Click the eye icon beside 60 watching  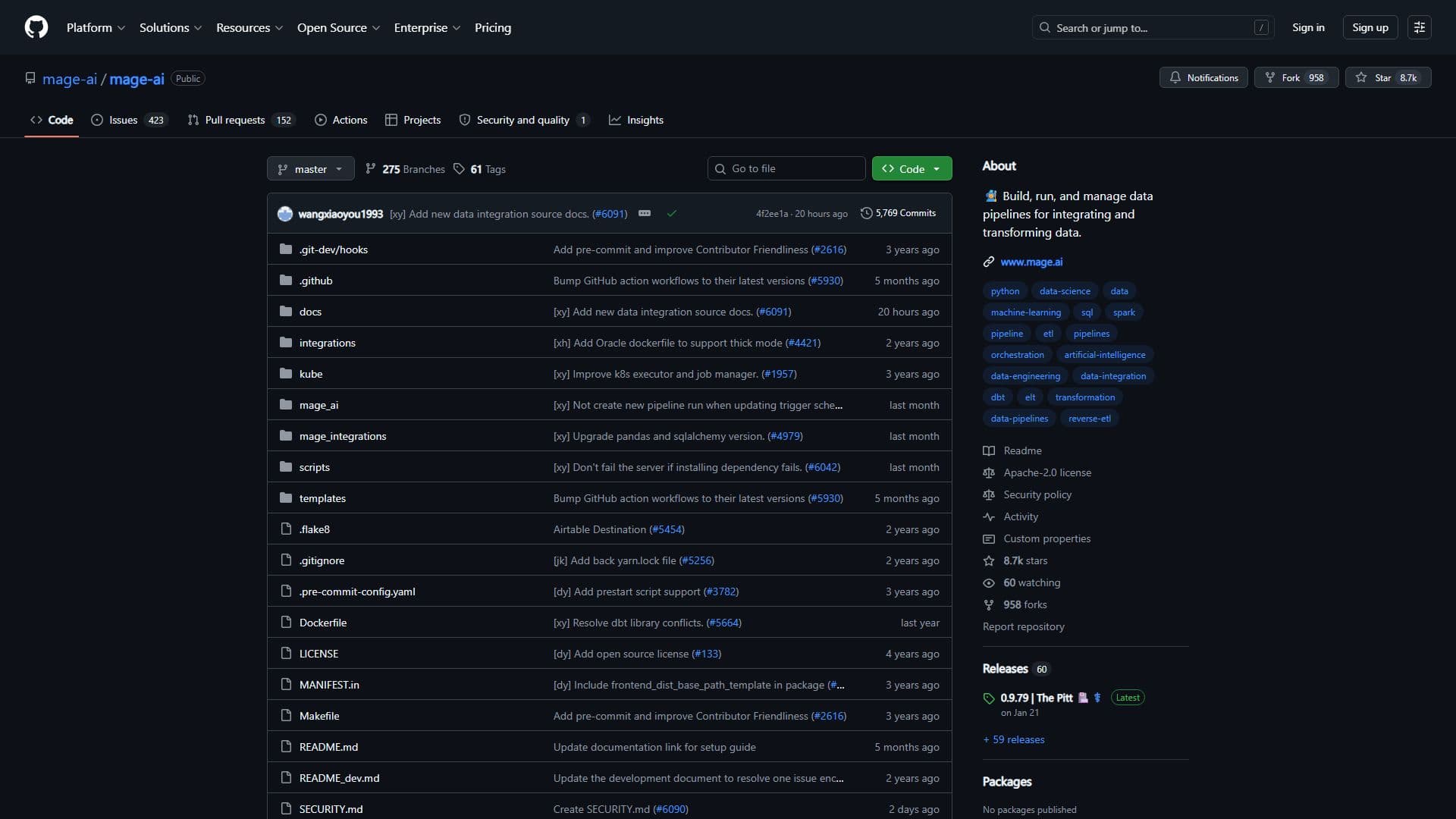click(x=989, y=582)
